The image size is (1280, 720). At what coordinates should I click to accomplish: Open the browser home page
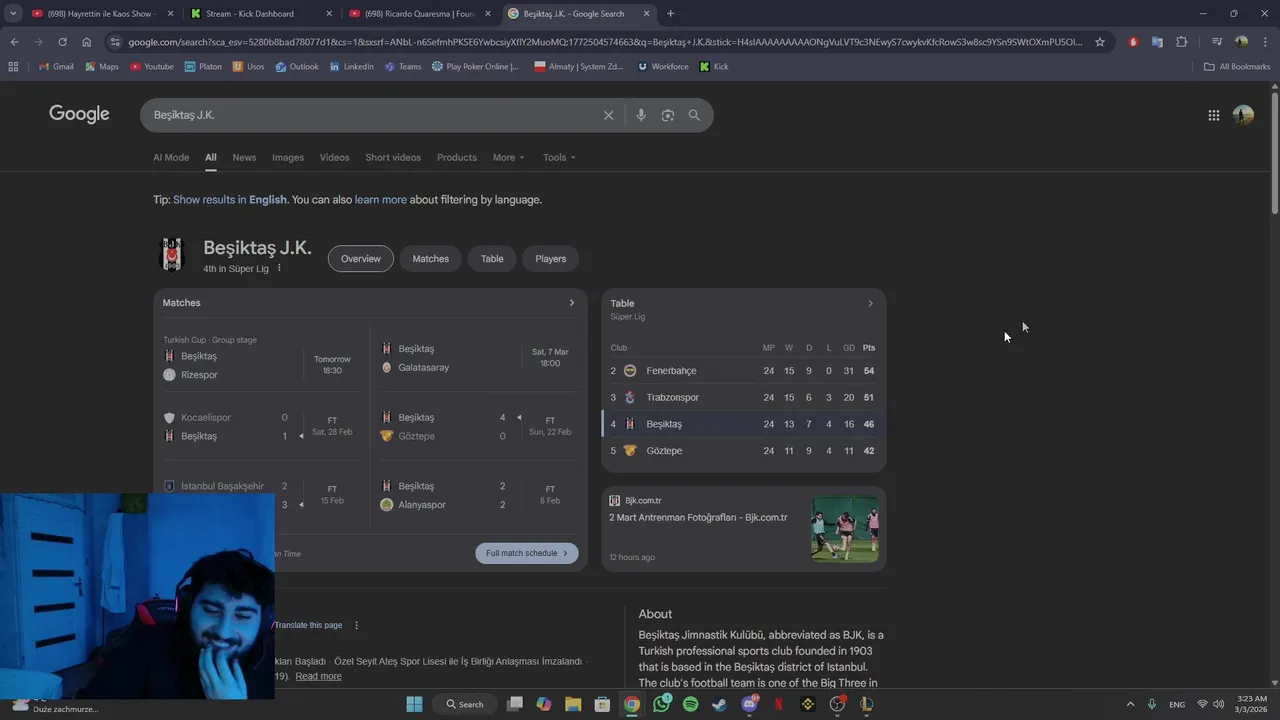tap(86, 42)
